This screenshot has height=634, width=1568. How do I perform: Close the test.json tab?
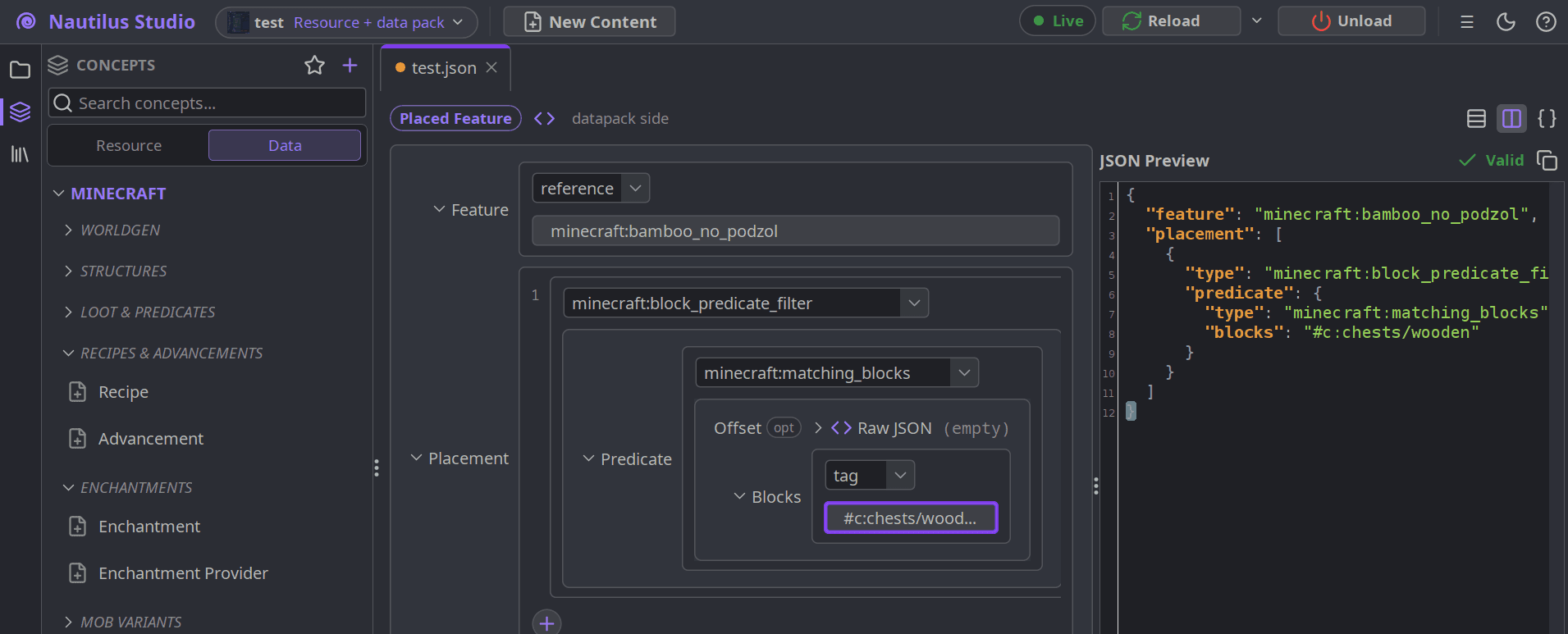point(491,68)
